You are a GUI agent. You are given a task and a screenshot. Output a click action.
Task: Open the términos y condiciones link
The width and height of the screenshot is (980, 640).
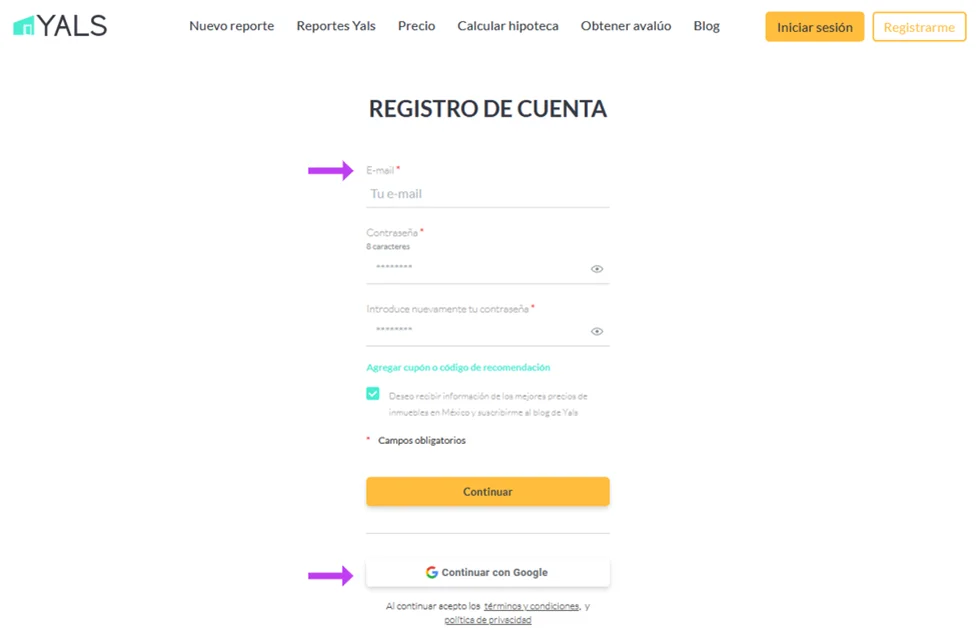(x=531, y=606)
